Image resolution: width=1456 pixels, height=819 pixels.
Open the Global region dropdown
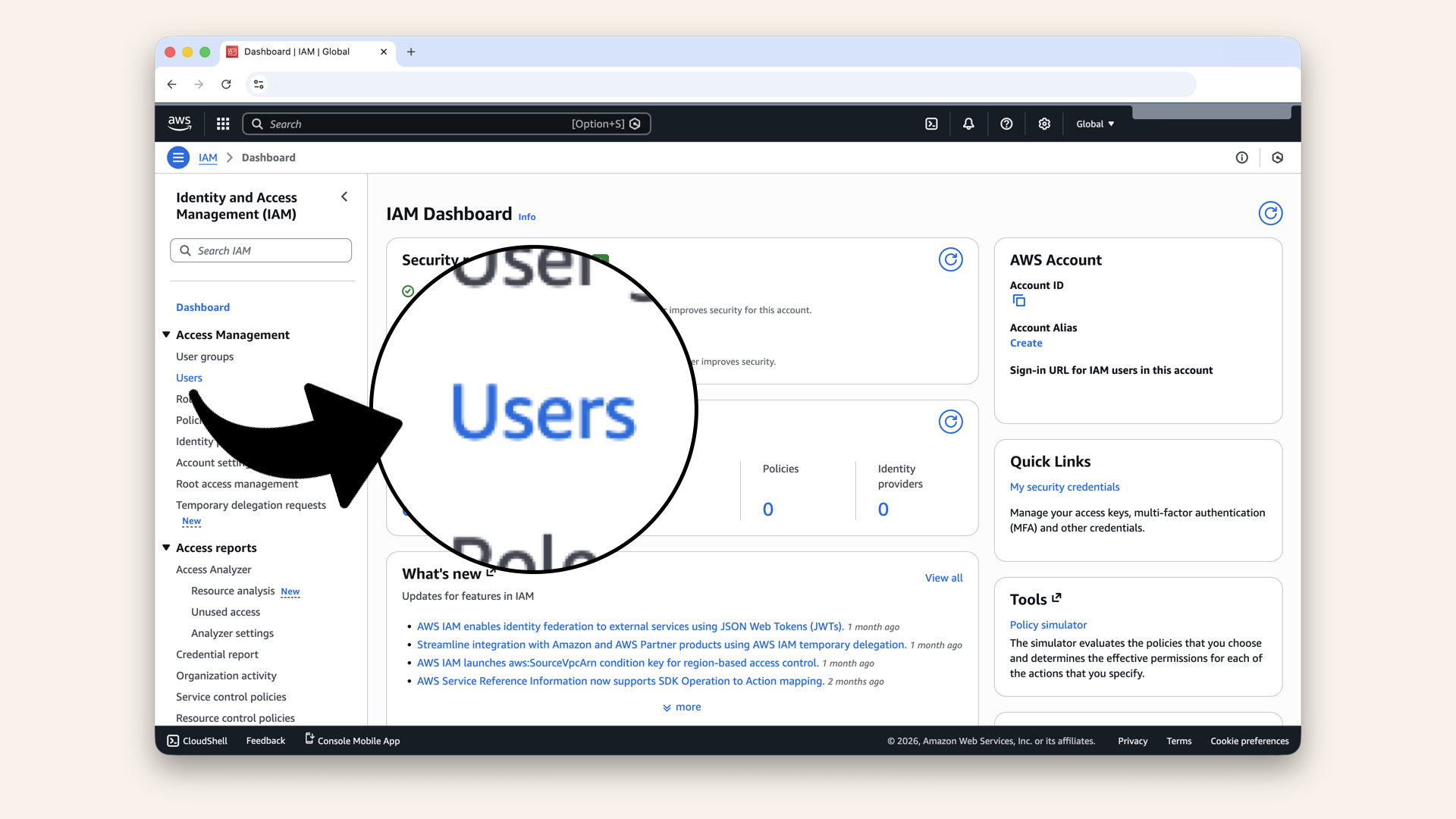(x=1094, y=124)
